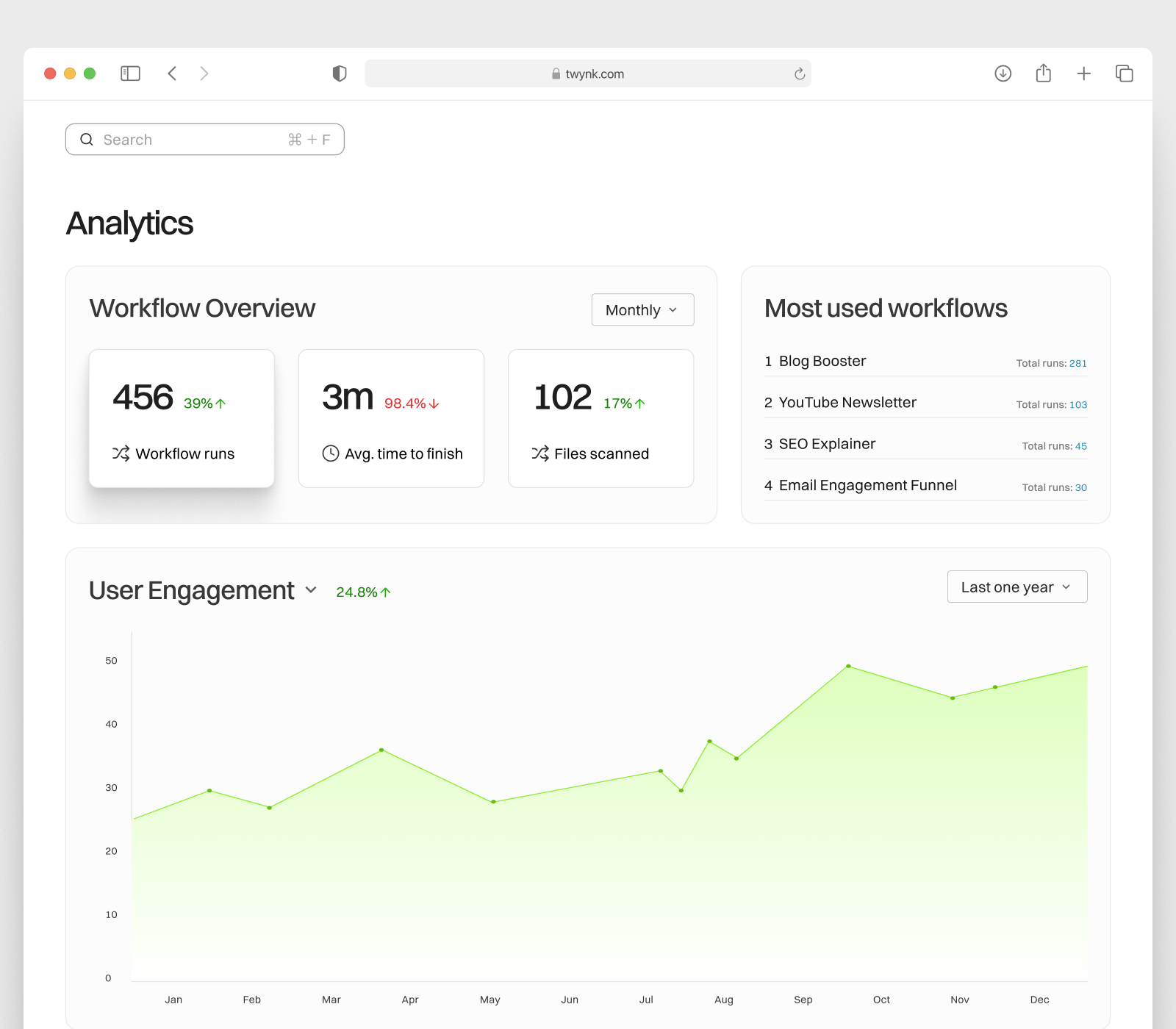The height and width of the screenshot is (1029, 1176).
Task: Click the shield privacy icon in the toolbar
Action: point(339,73)
